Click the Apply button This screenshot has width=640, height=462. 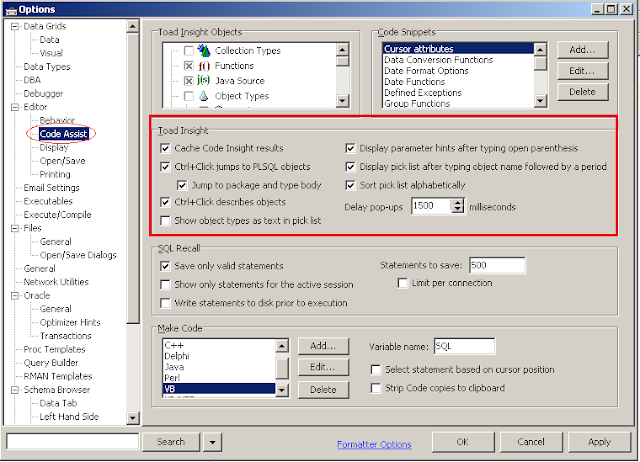click(599, 442)
